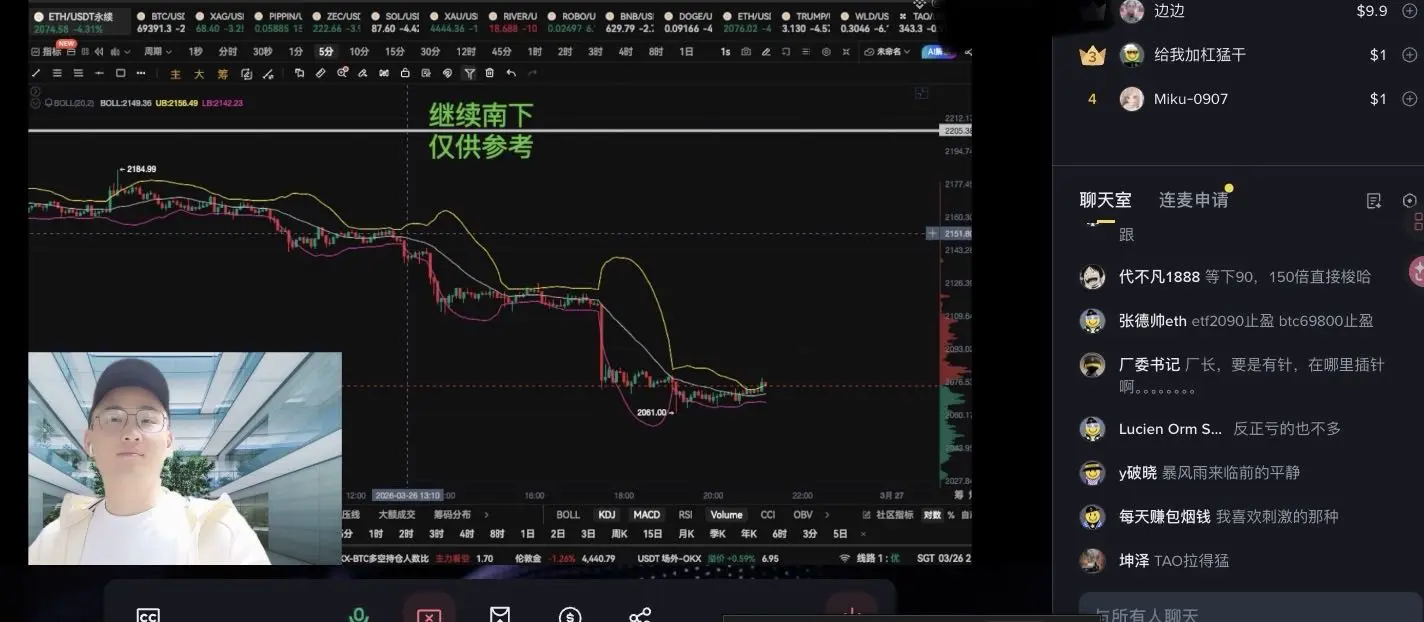The image size is (1424, 622).
Task: Enable the RSI indicator
Action: [x=685, y=515]
